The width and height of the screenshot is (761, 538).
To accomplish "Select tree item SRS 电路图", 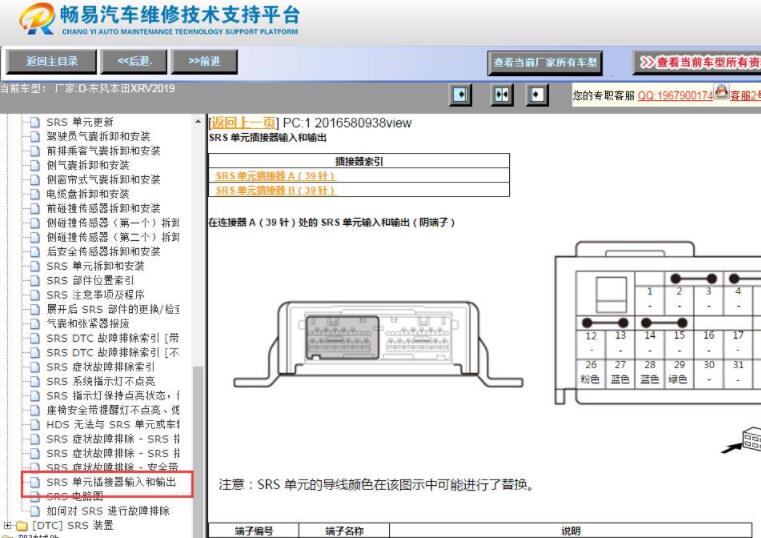I will 75,496.
